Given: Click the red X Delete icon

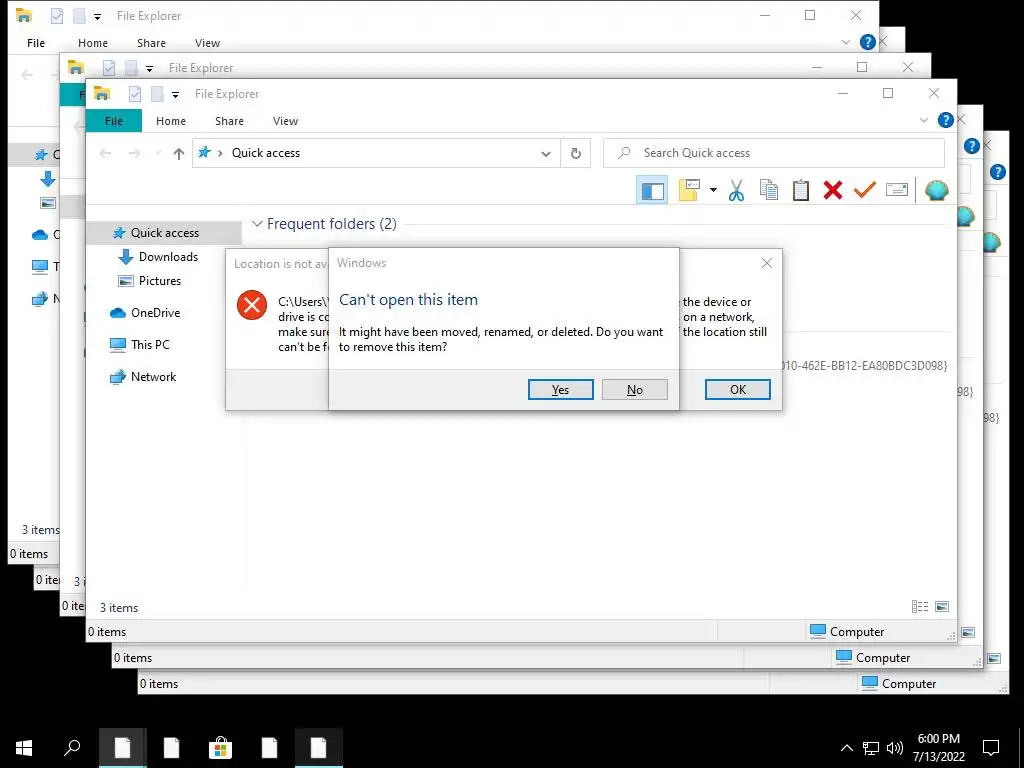Looking at the screenshot, I should 833,191.
